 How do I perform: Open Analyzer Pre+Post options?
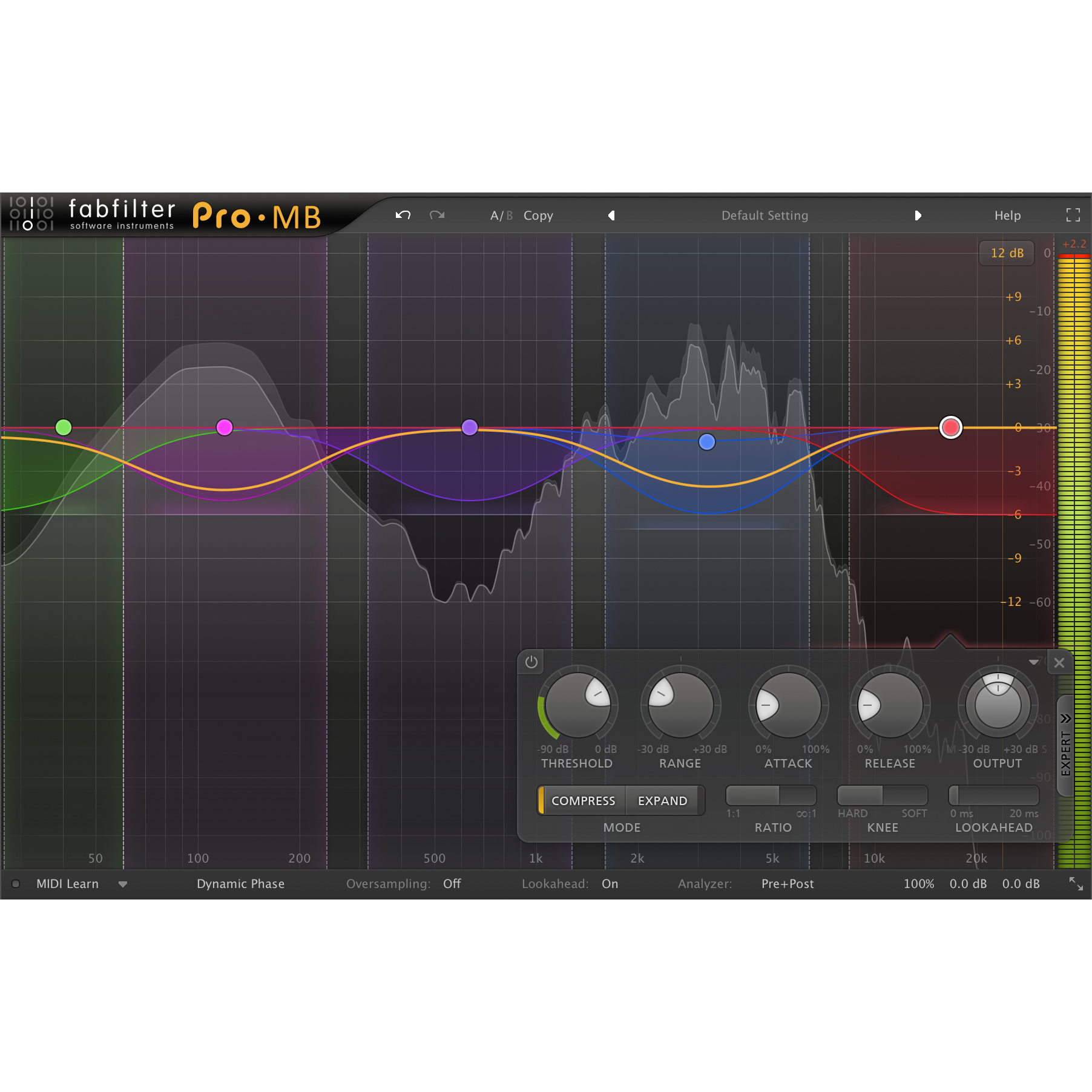point(788,884)
